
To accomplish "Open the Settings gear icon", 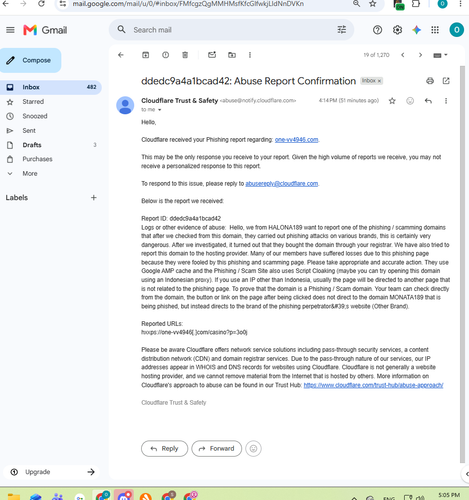I will pyautogui.click(x=397, y=30).
